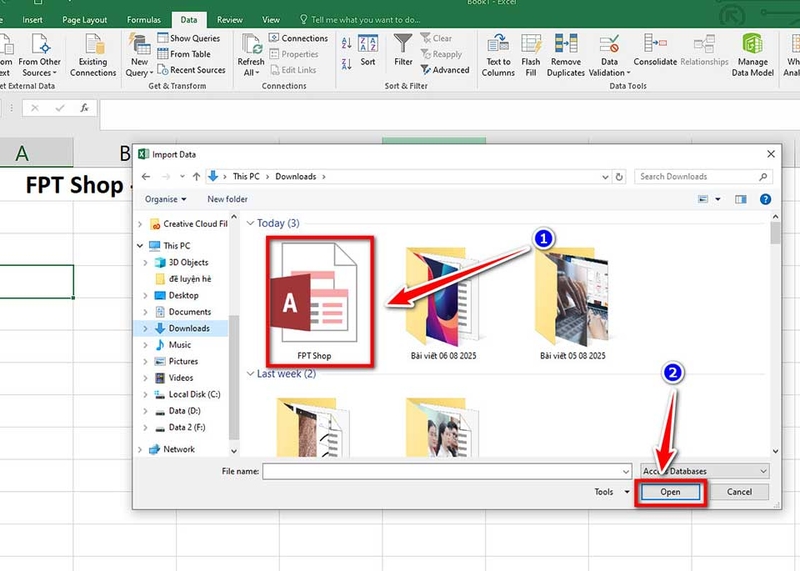Screen dimensions: 800x571
Task: Go up one folder level
Action: click(x=196, y=177)
